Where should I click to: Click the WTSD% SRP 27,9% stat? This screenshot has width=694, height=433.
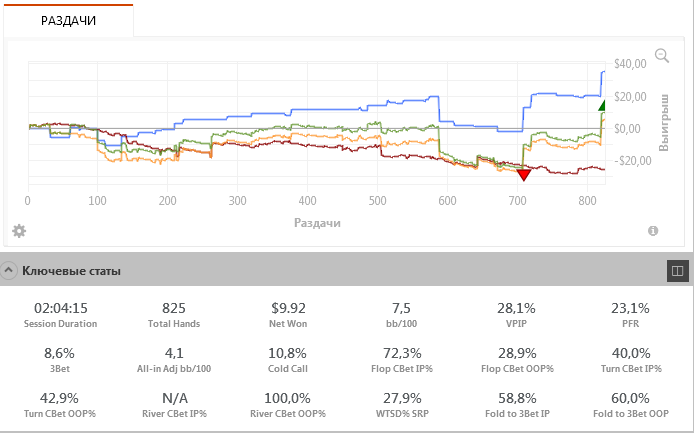(x=405, y=406)
